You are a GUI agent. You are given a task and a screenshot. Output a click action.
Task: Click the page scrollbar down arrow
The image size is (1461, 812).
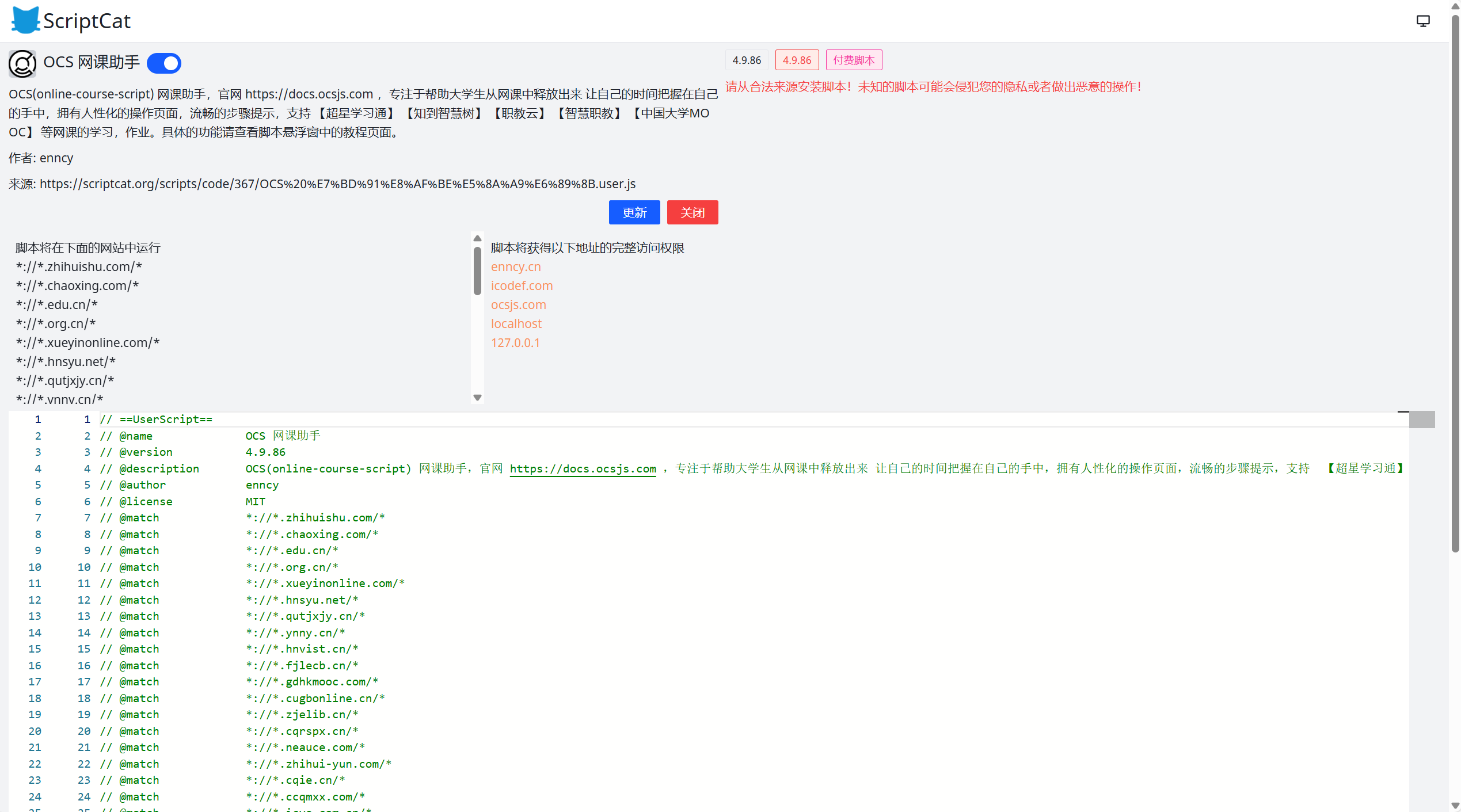tap(1455, 806)
